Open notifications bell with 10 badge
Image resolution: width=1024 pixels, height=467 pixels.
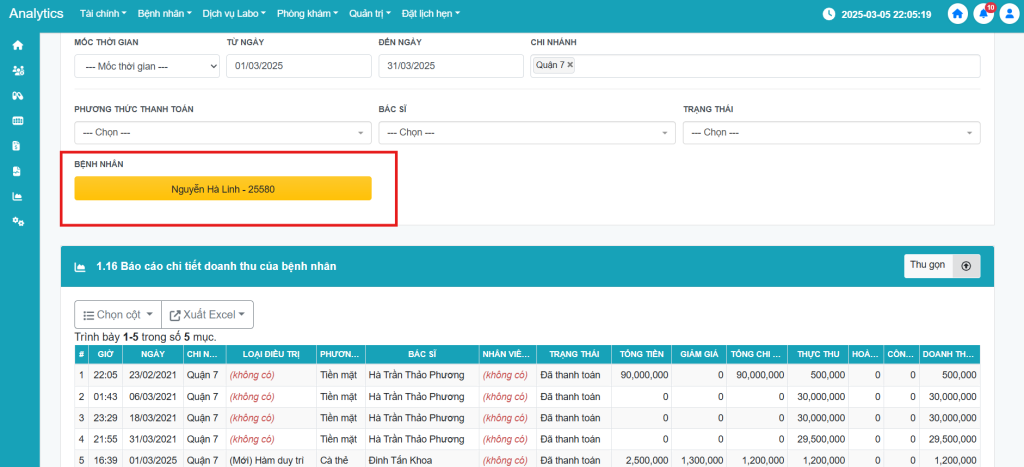click(983, 14)
